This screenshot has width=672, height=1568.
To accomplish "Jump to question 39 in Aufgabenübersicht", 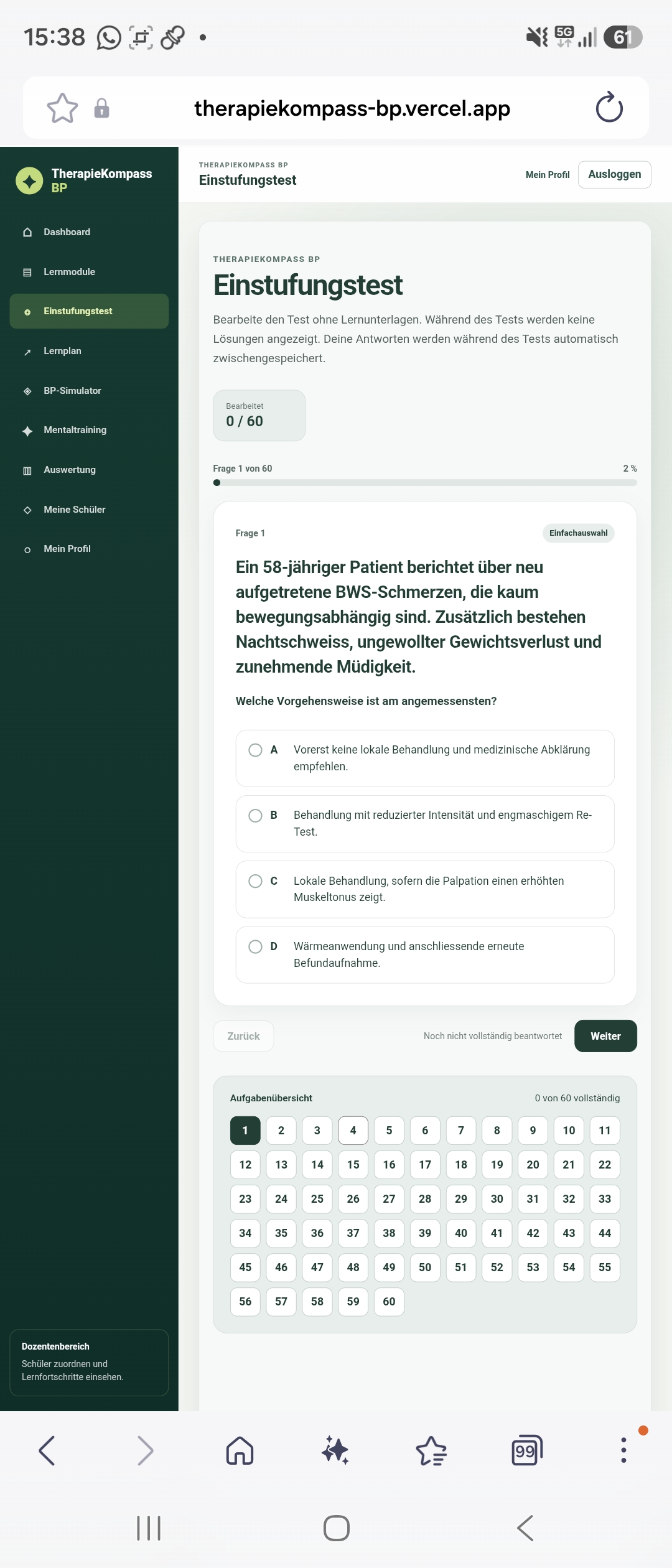I will (425, 1233).
